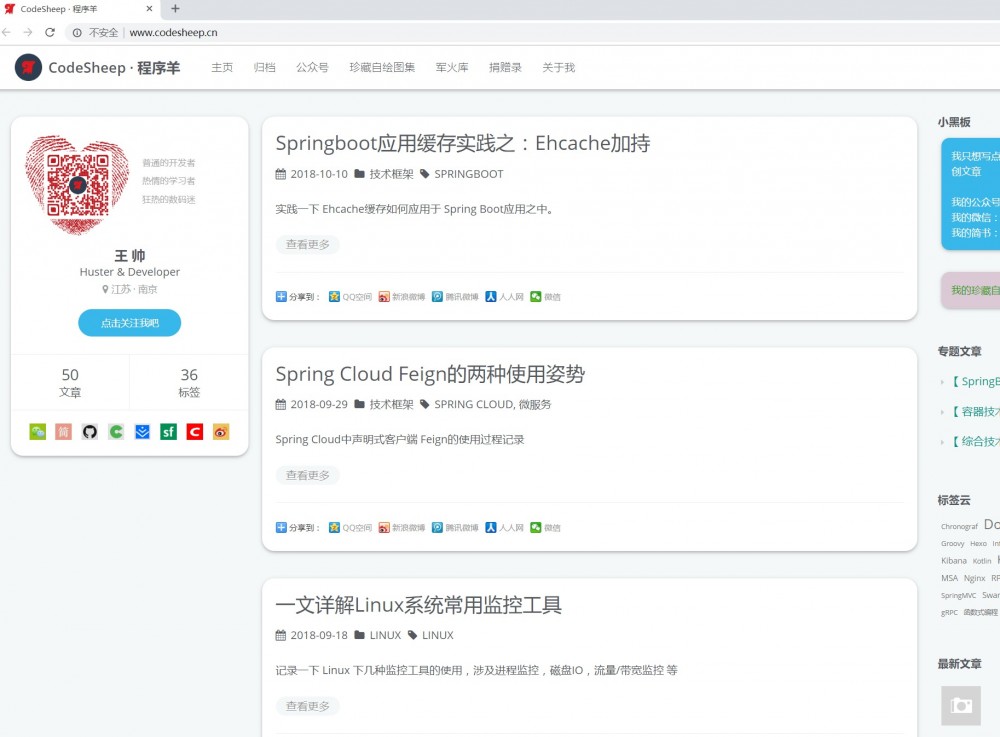Expand the 容器技术 topic entry
This screenshot has width=1000, height=737.
click(970, 410)
